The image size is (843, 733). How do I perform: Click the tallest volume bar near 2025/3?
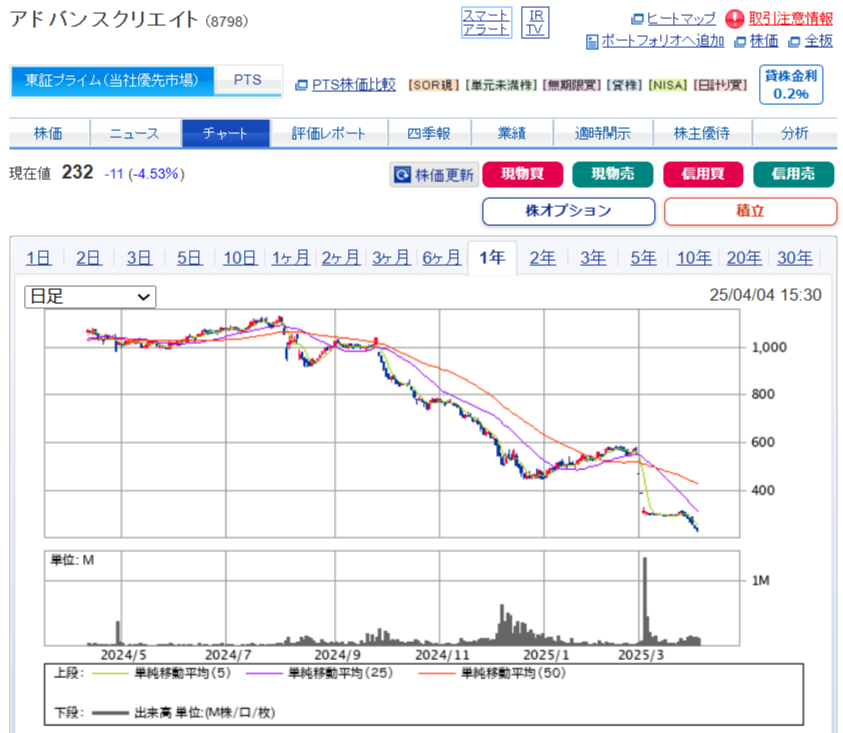(x=645, y=601)
